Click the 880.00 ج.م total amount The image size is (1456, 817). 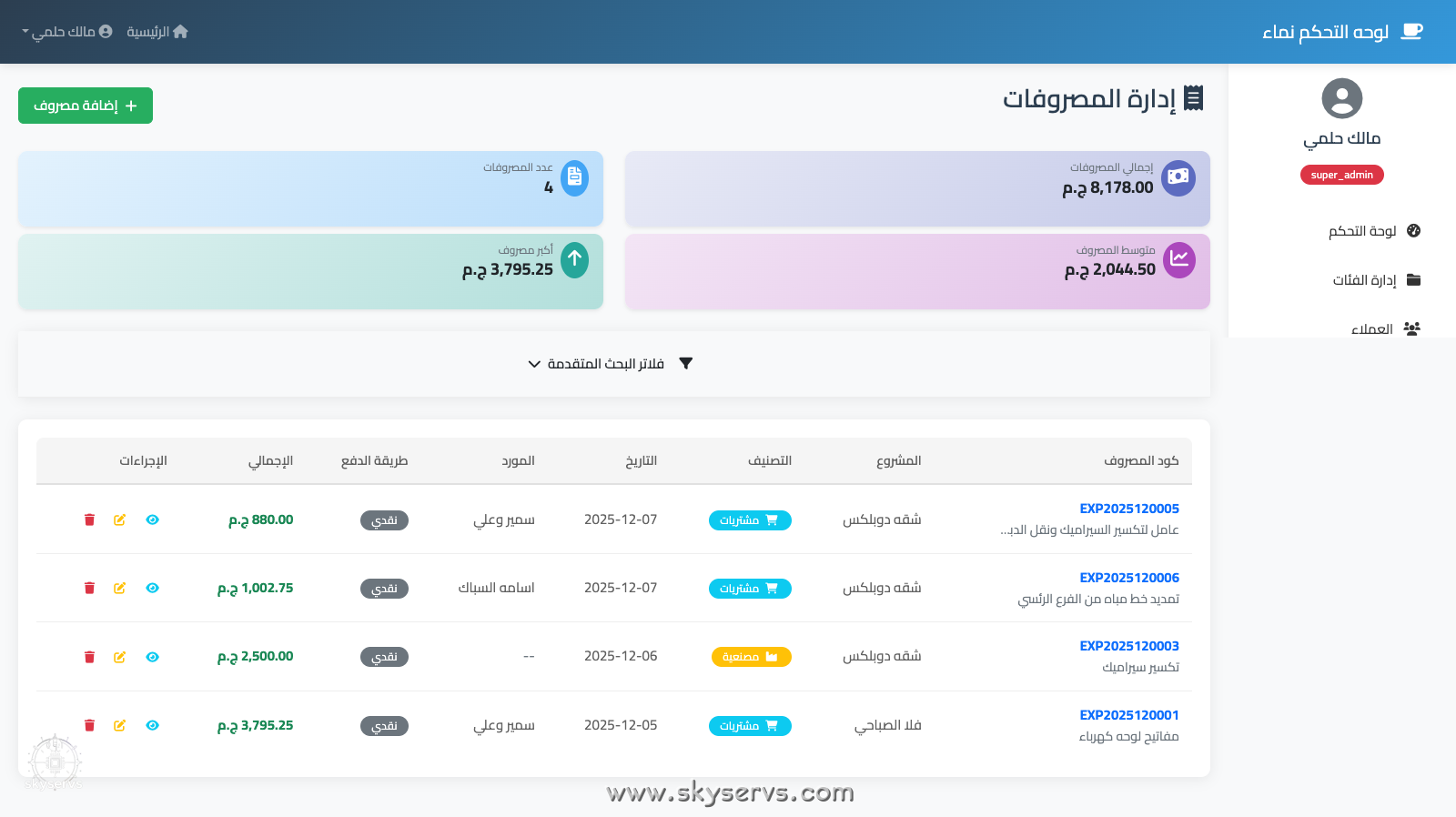click(x=260, y=519)
